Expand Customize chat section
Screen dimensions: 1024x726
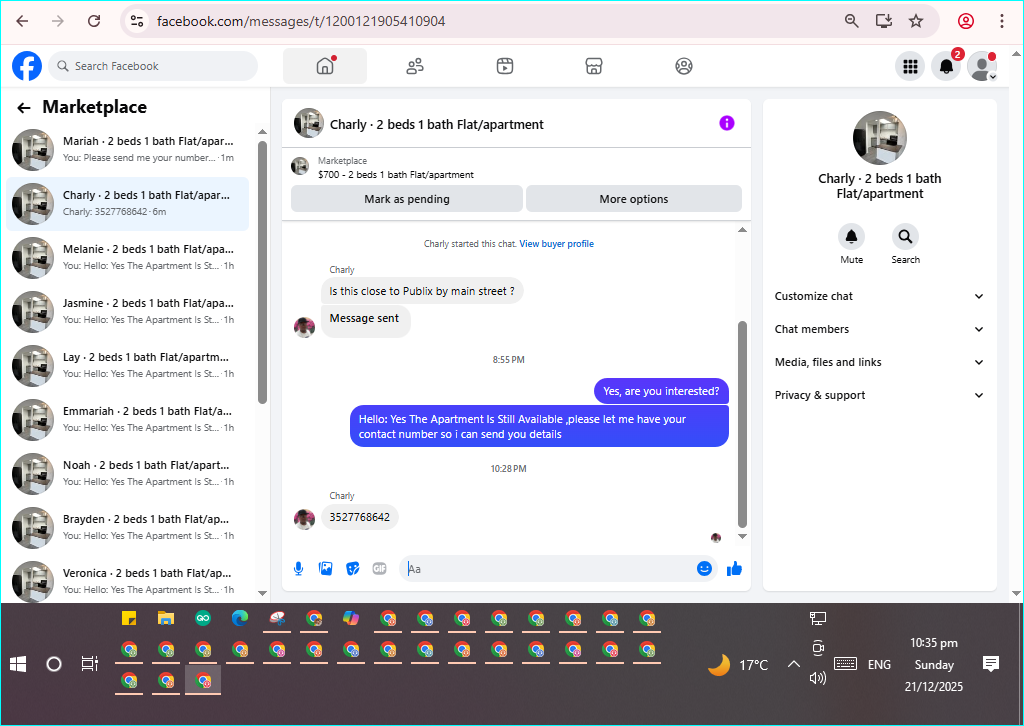879,296
